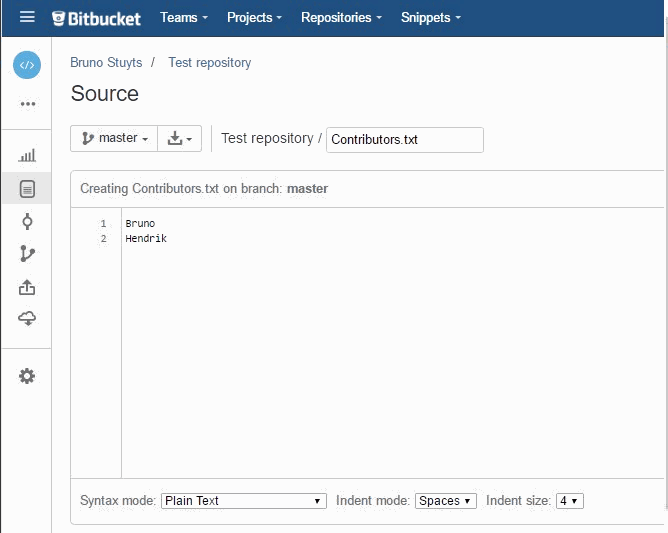Image resolution: width=668 pixels, height=533 pixels.
Task: Open the hamburger menu icon
Action: point(27,18)
